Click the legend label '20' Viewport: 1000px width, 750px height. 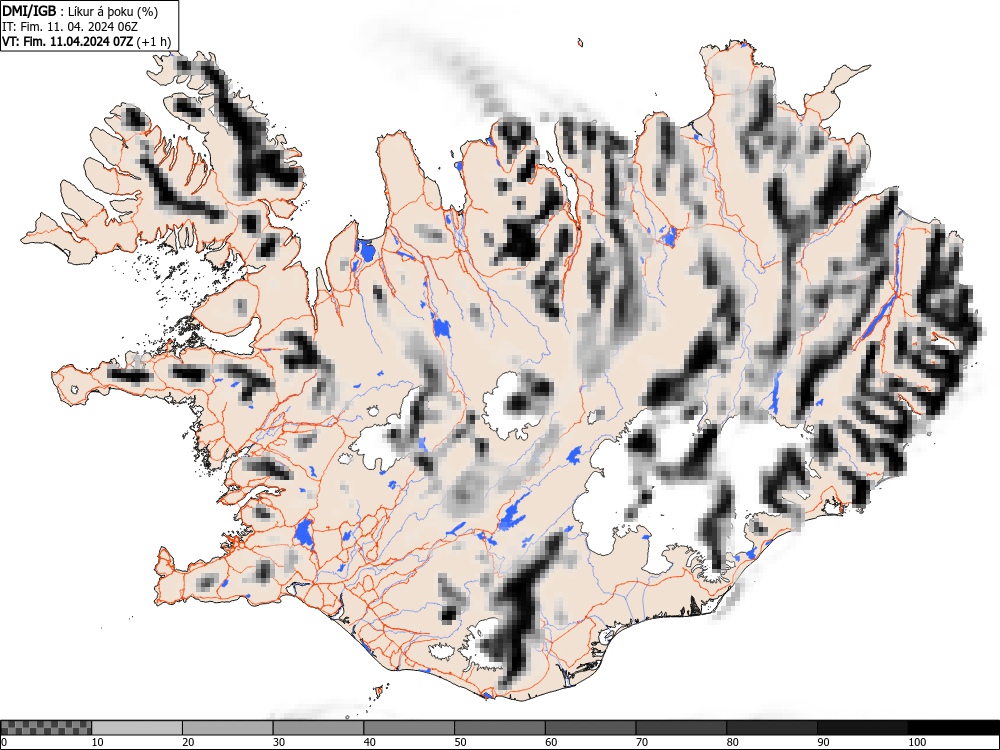[188, 742]
